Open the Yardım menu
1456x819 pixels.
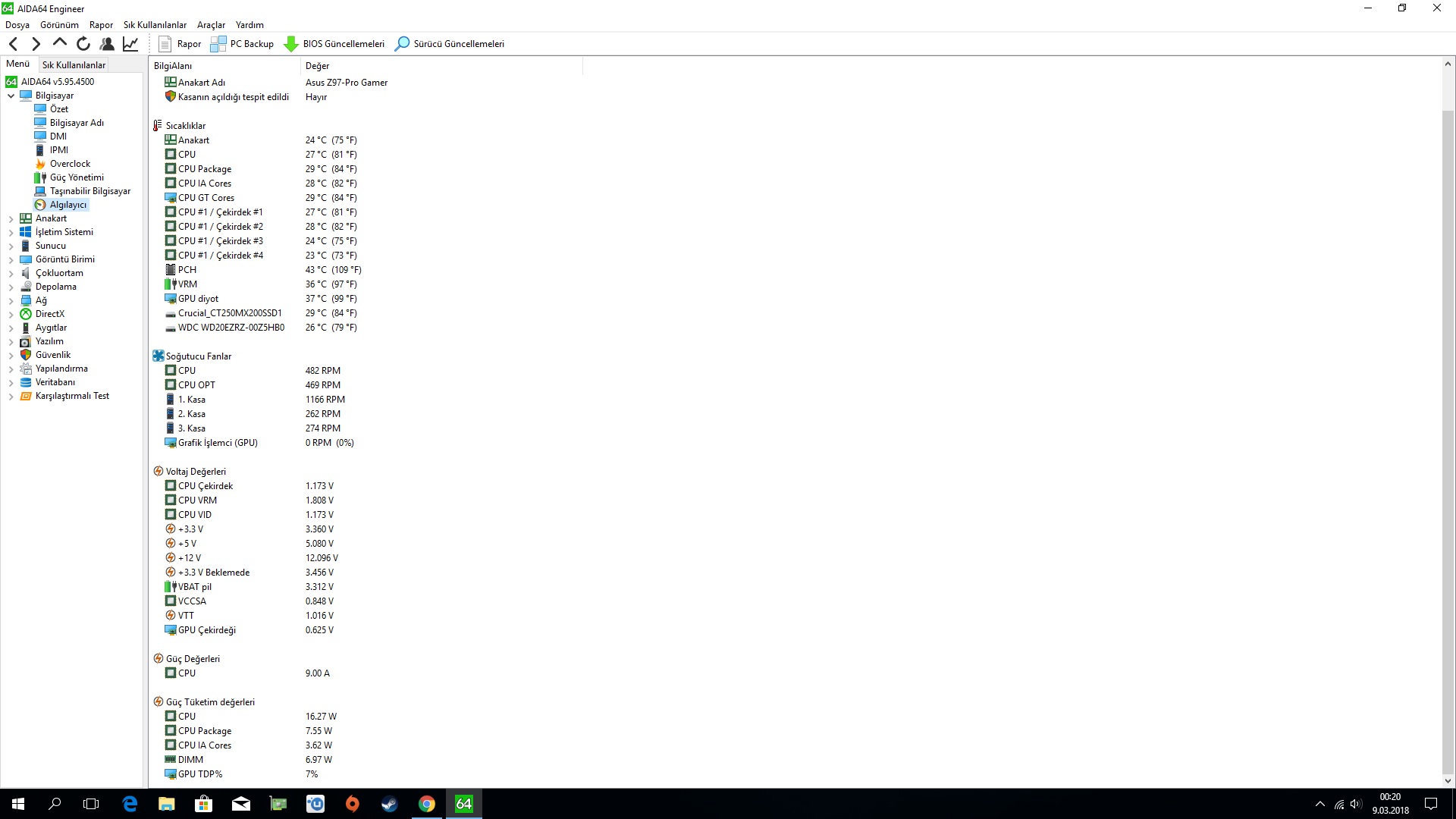pos(249,25)
